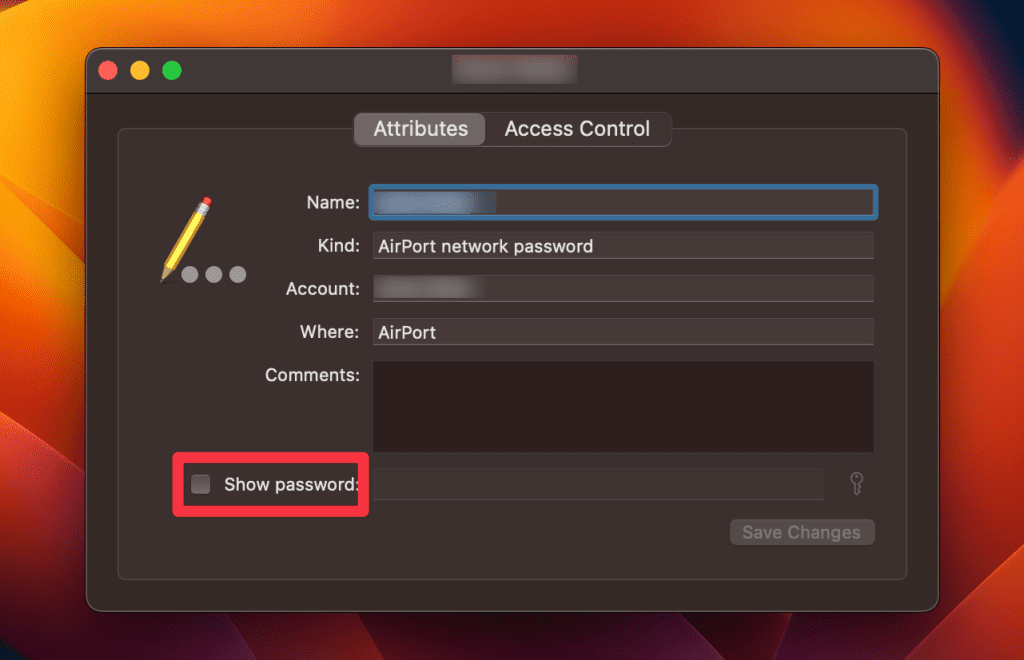The height and width of the screenshot is (660, 1024).
Task: Click the "Show password:" label text
Action: click(x=290, y=485)
